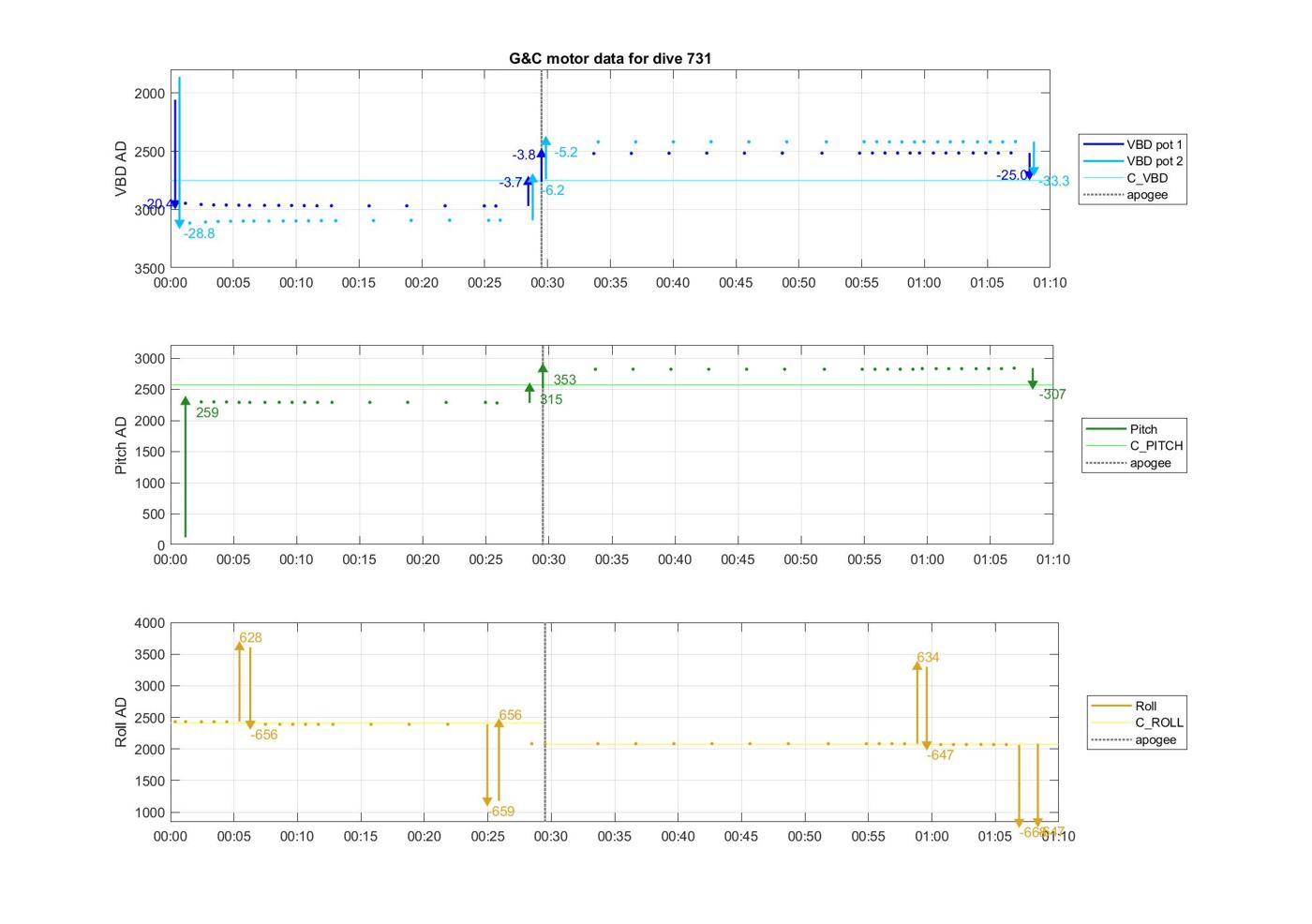Click the "Pitch AD" y-axis label
The image size is (1312, 924).
[121, 445]
